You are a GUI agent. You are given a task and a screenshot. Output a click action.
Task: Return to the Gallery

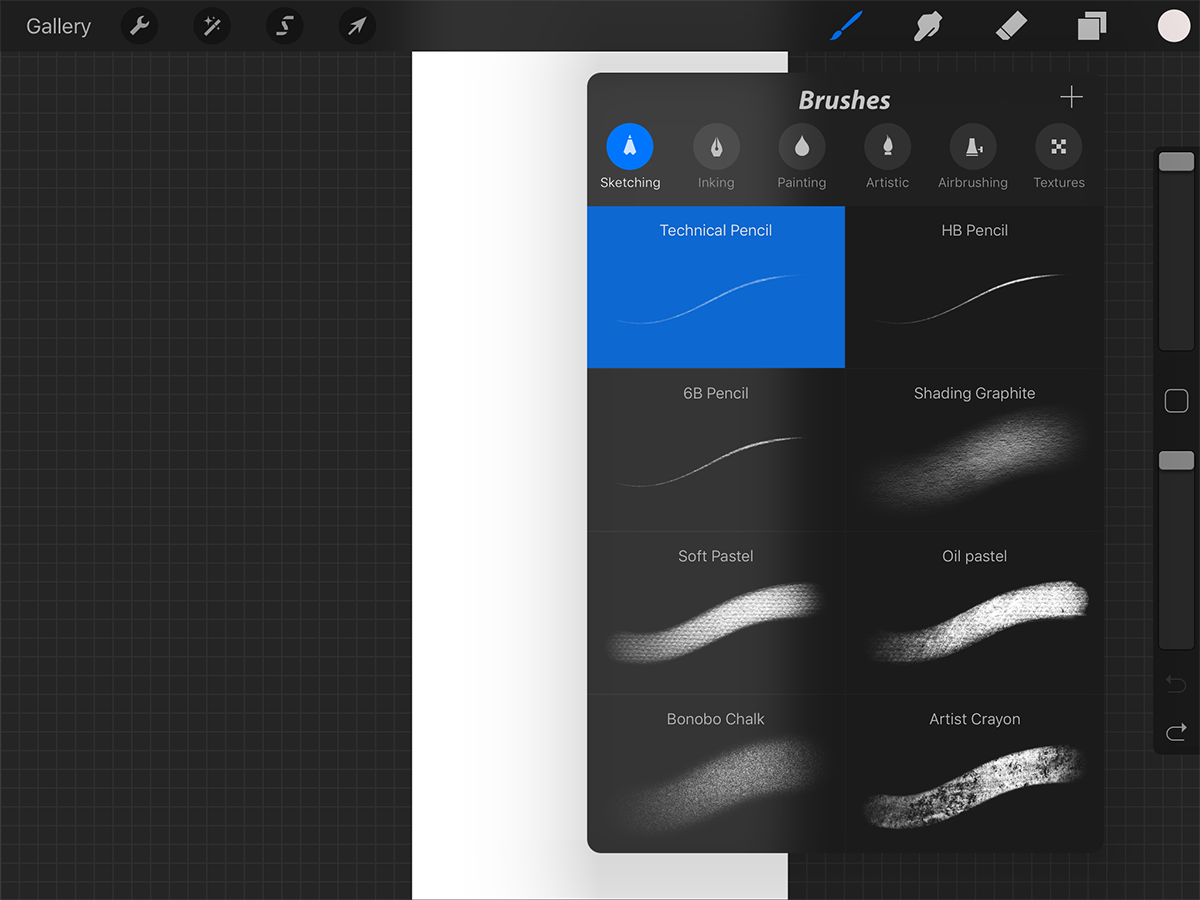(x=58, y=26)
